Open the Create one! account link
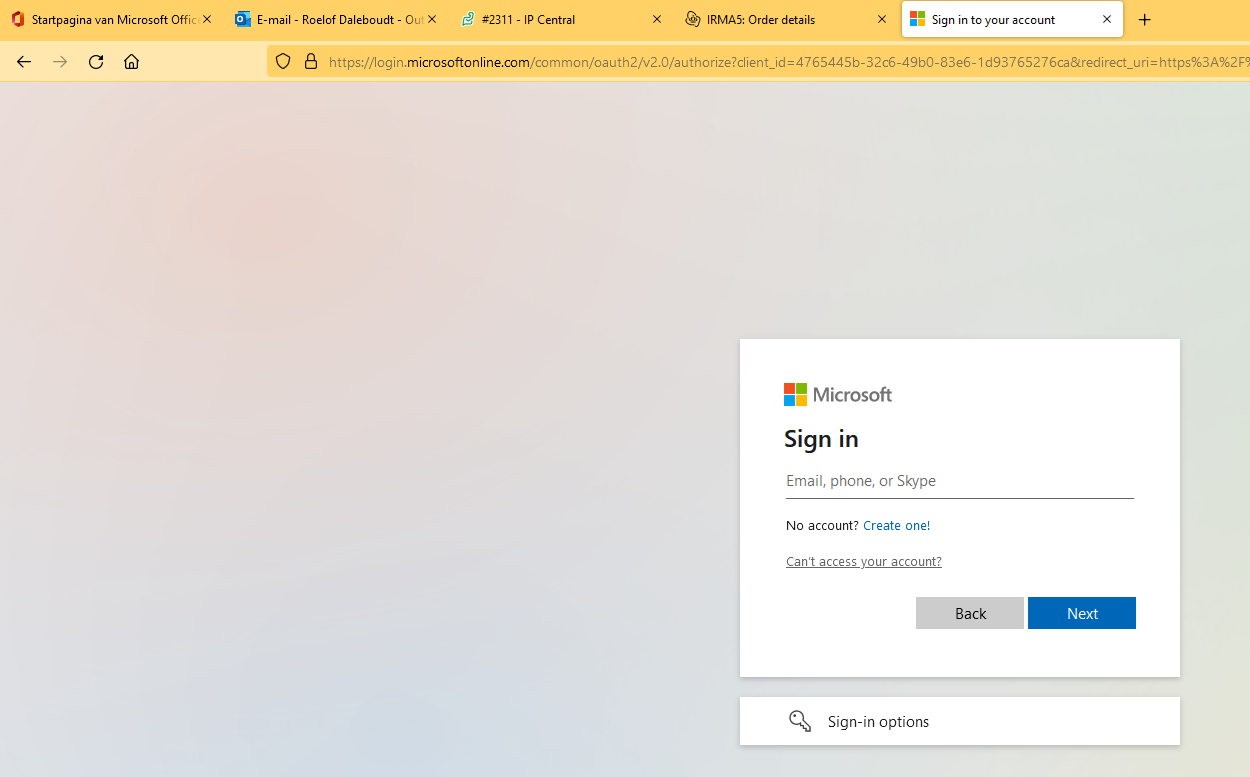This screenshot has width=1250, height=777. point(896,526)
